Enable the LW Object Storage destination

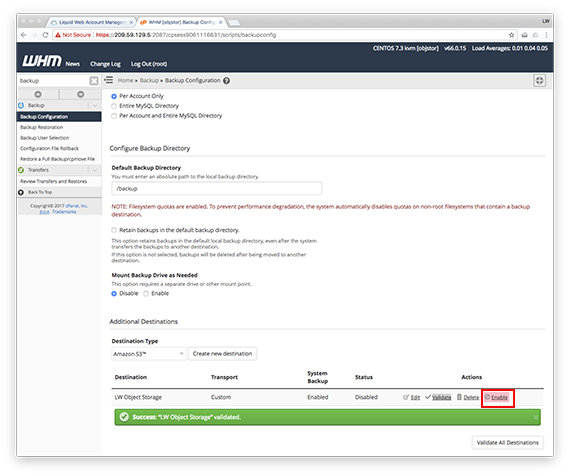[497, 397]
